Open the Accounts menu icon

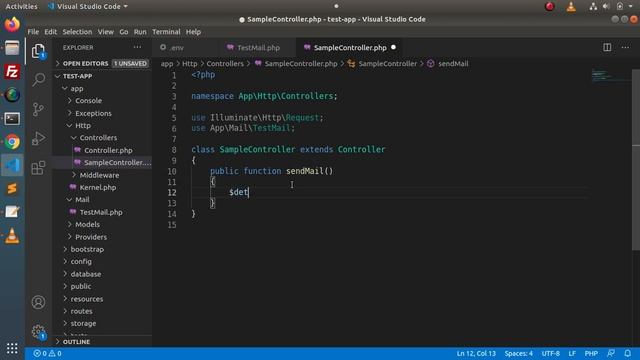point(38,302)
